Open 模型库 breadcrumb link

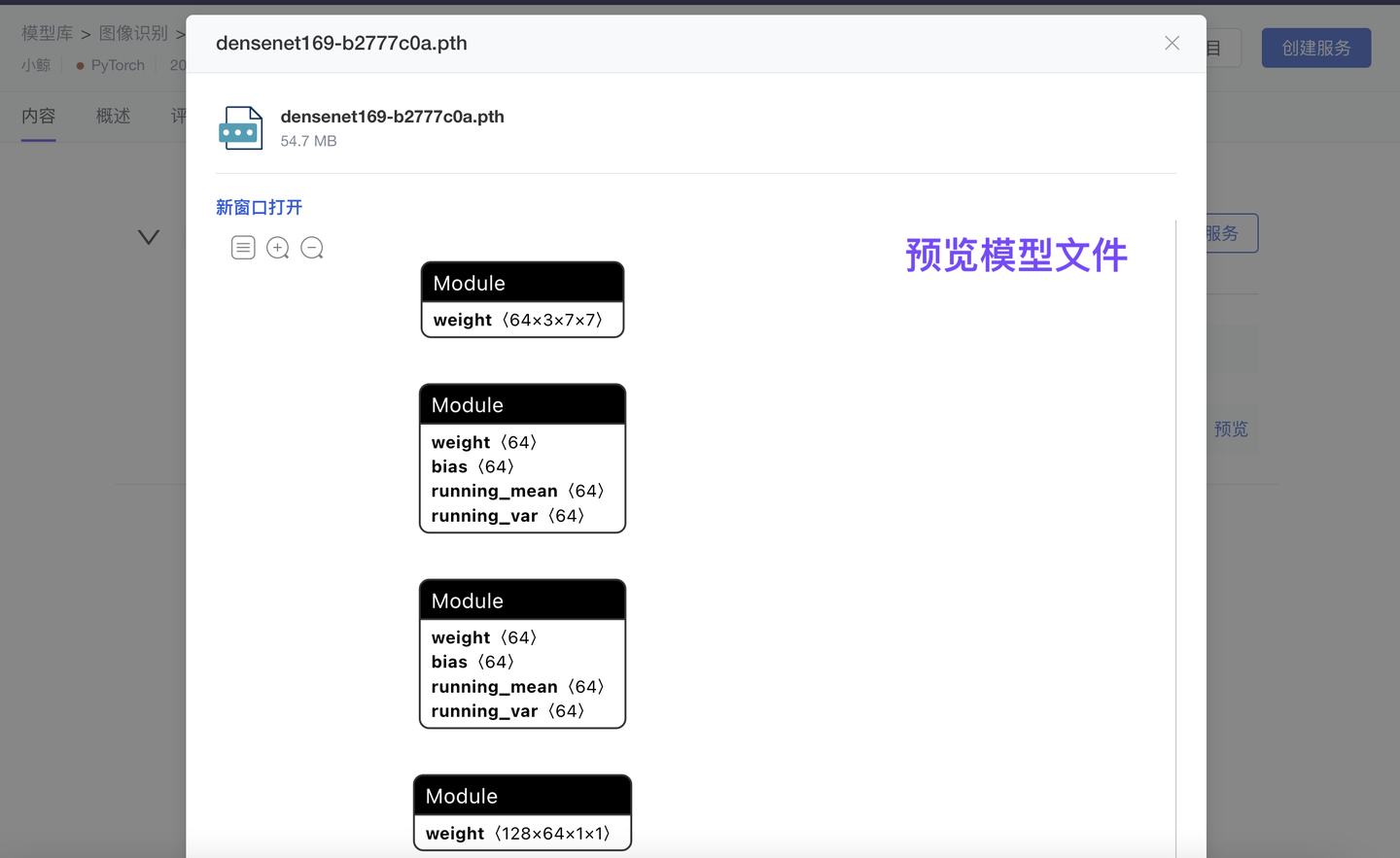[x=48, y=33]
